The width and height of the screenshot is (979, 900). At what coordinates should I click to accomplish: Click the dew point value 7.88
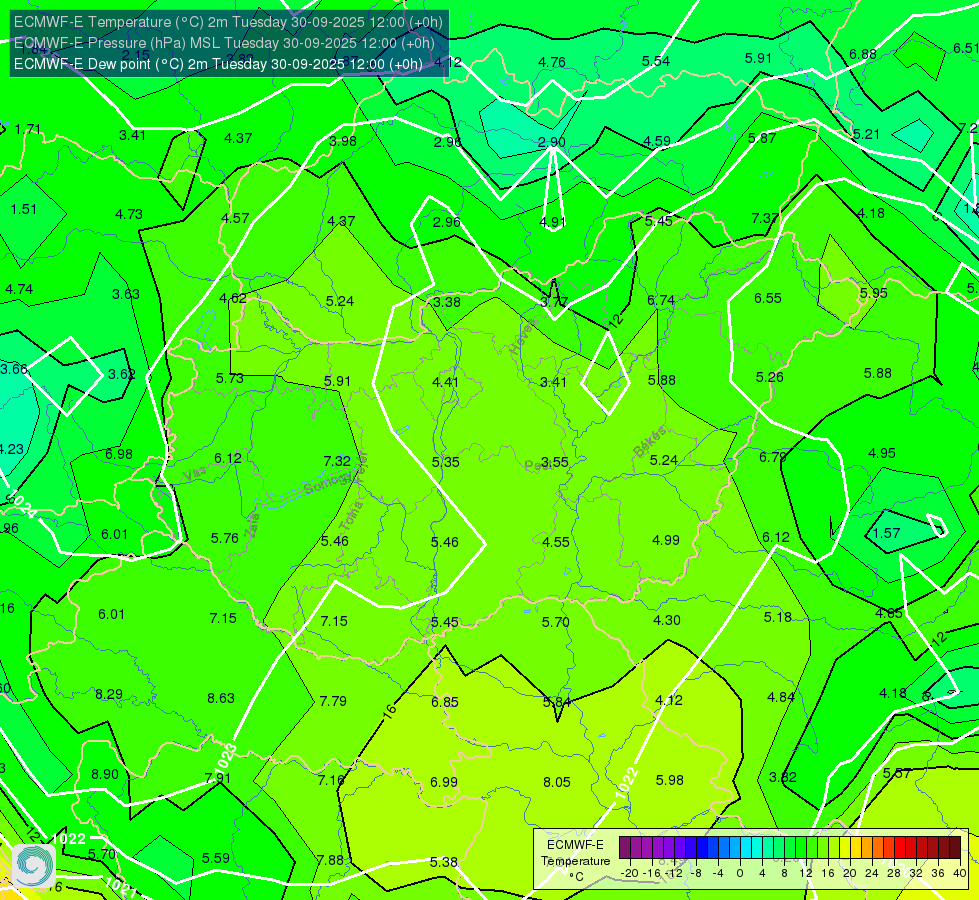(330, 860)
